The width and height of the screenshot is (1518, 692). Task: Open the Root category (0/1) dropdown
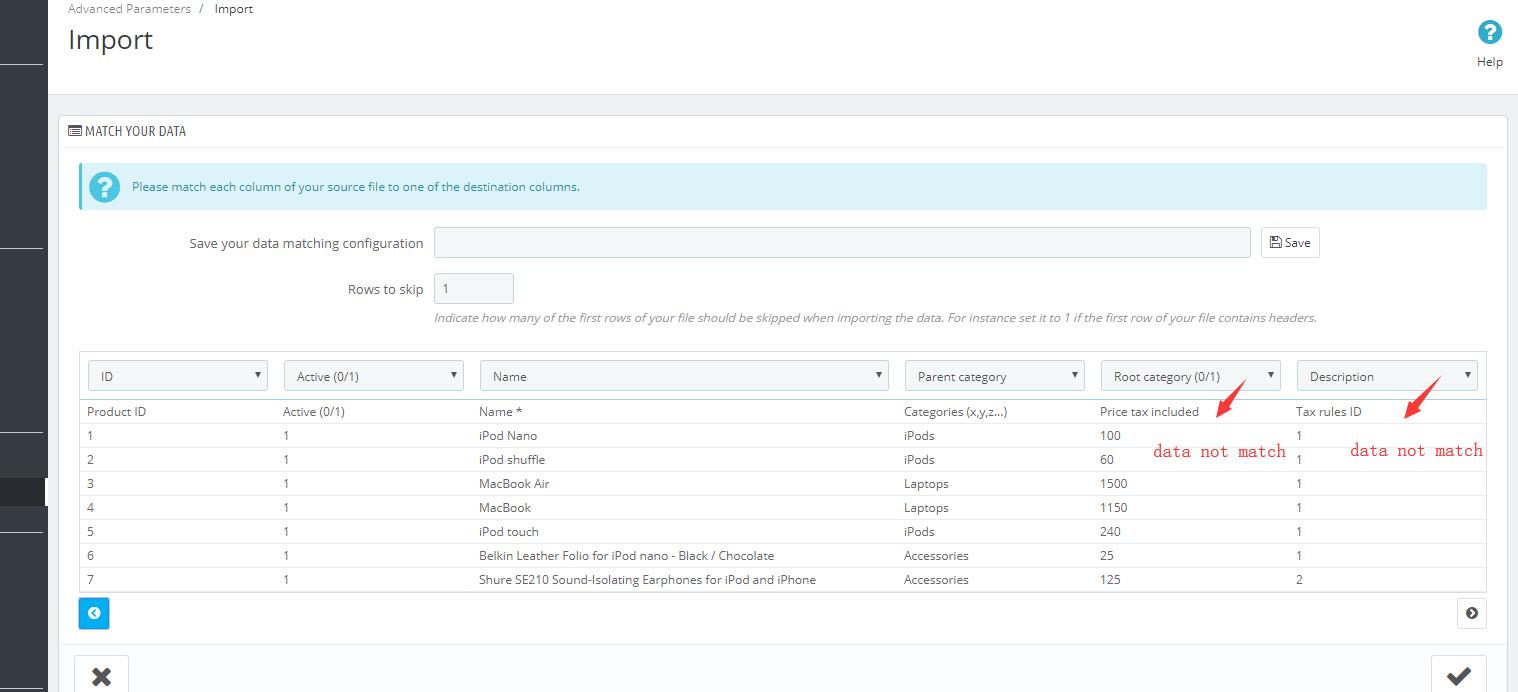(x=1191, y=376)
